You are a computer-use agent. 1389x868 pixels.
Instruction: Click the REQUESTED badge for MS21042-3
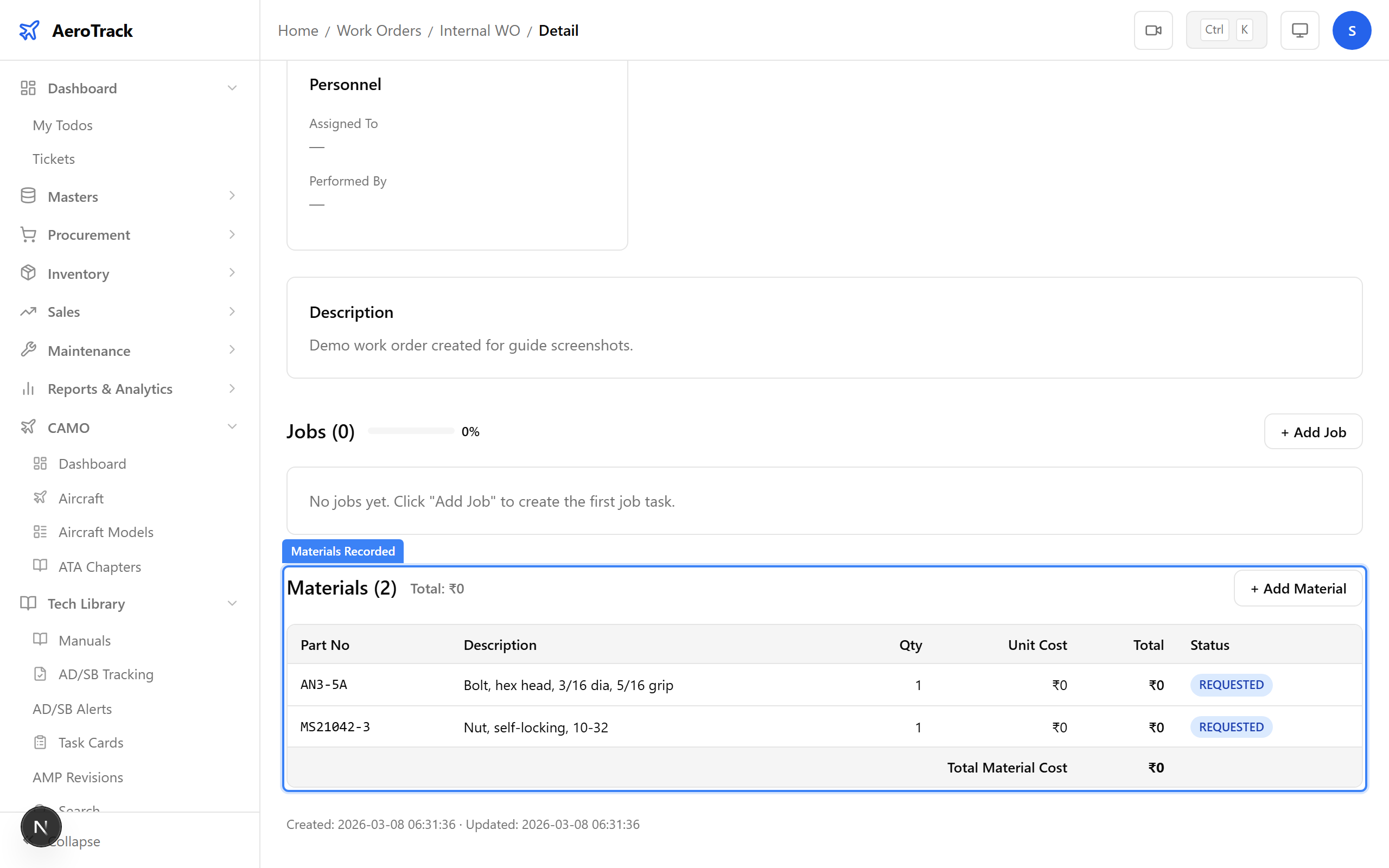(x=1231, y=727)
